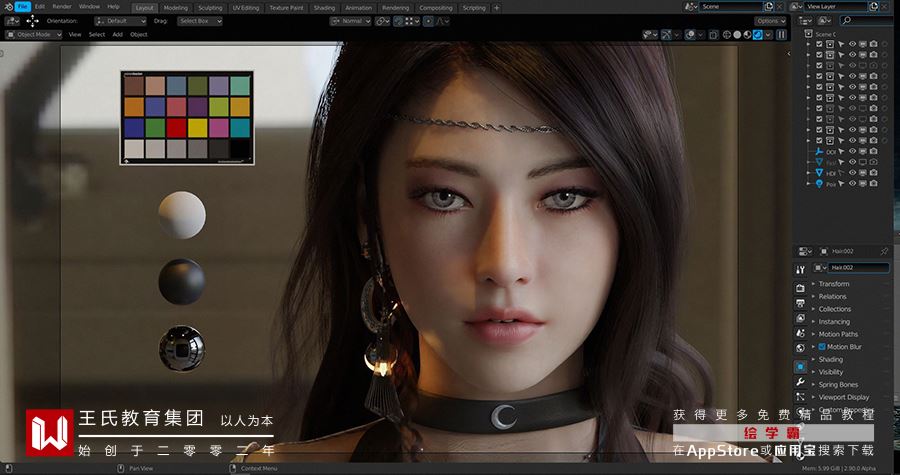The width and height of the screenshot is (900, 475).
Task: Open the Object Mode dropdown
Action: (33, 35)
